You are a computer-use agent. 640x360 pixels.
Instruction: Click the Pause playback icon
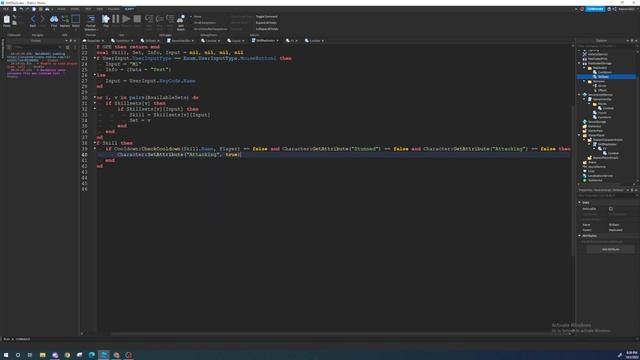(x=116, y=19)
